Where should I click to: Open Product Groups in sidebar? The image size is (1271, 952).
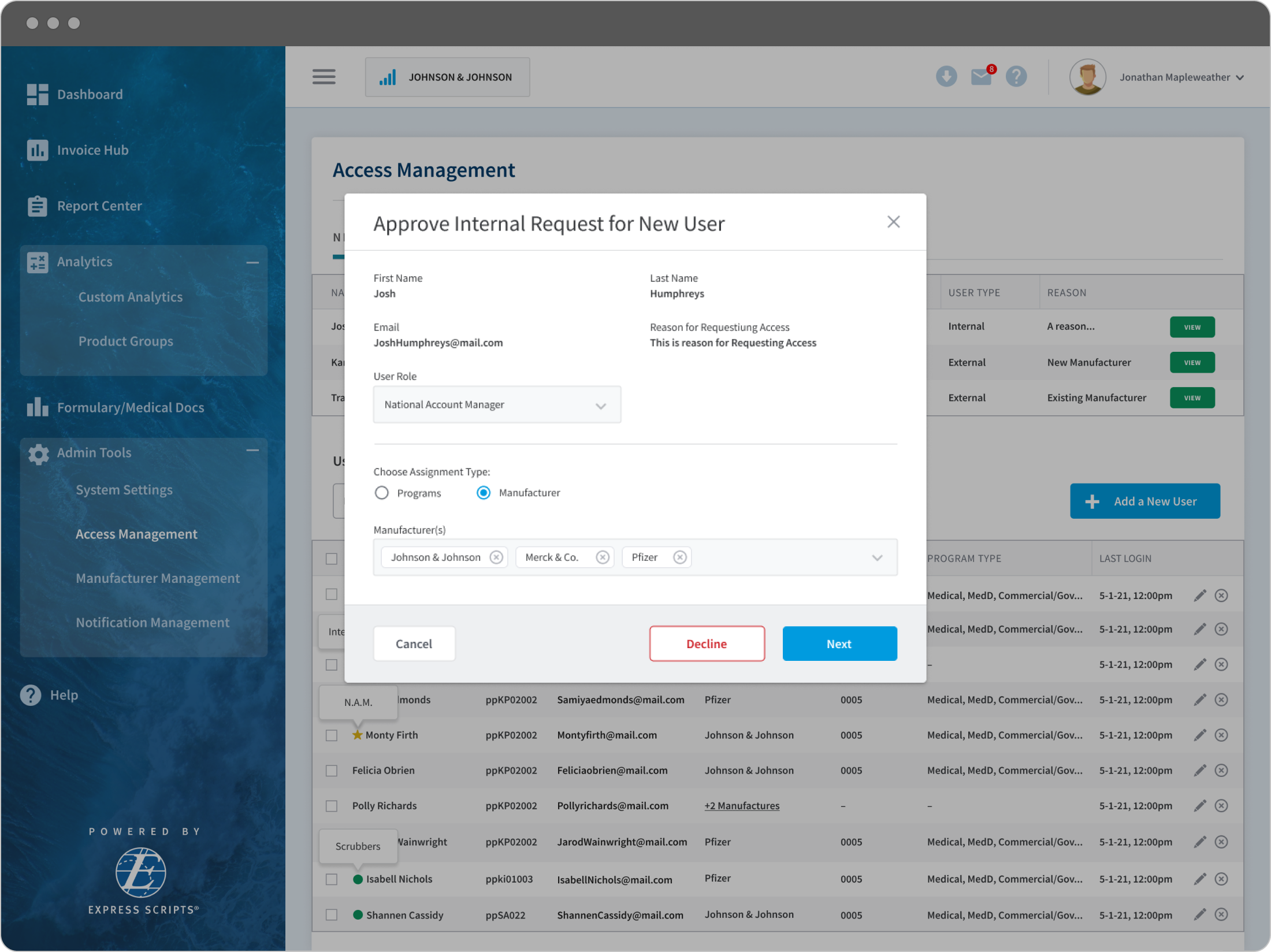tap(126, 341)
